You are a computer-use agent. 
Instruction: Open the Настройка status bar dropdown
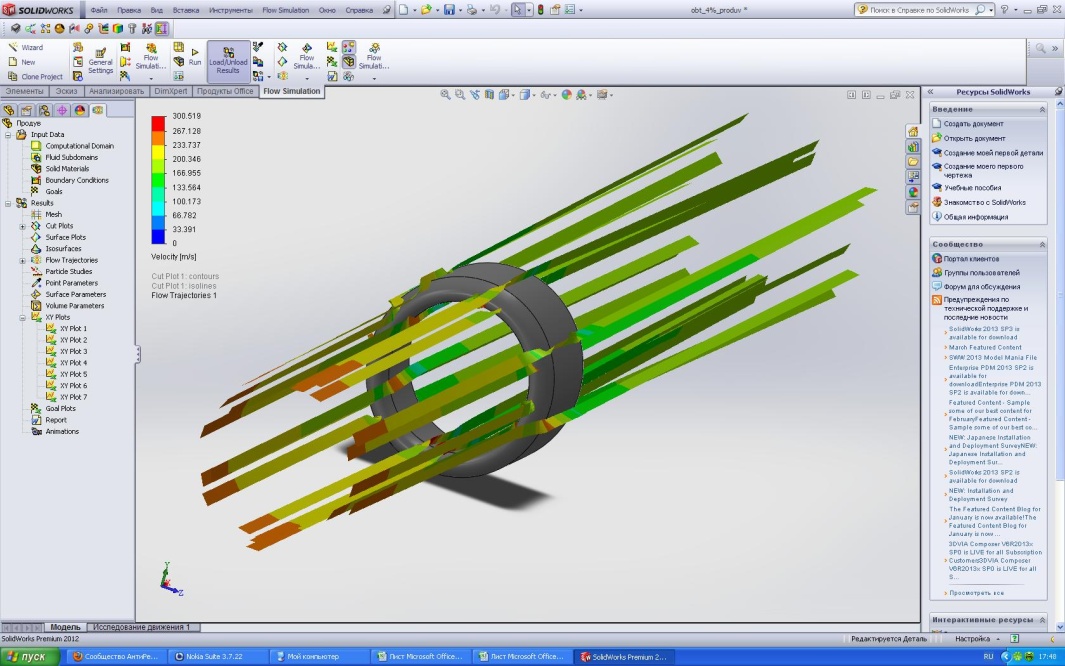(x=977, y=639)
